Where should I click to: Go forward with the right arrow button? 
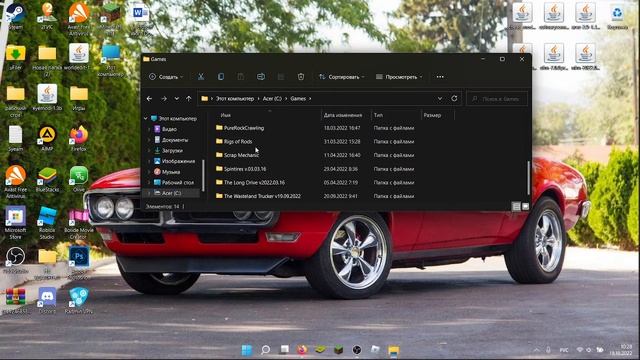click(164, 99)
